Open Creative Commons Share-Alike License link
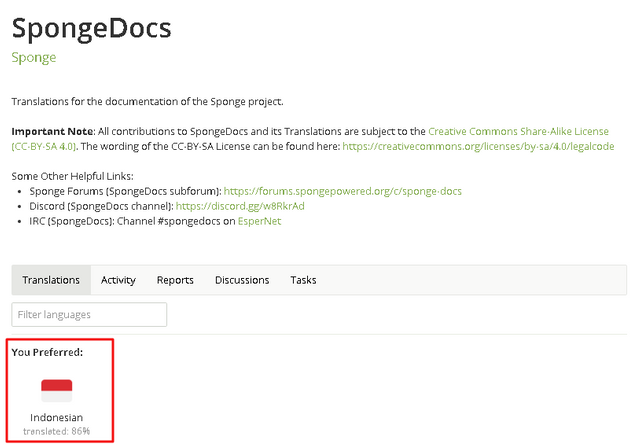Image resolution: width=640 pixels, height=445 pixels. point(518,131)
